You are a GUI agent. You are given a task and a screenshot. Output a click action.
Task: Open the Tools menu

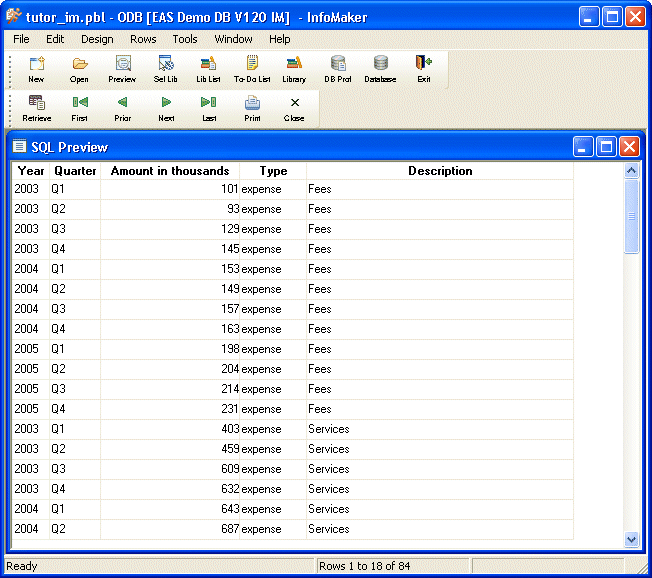click(x=185, y=39)
